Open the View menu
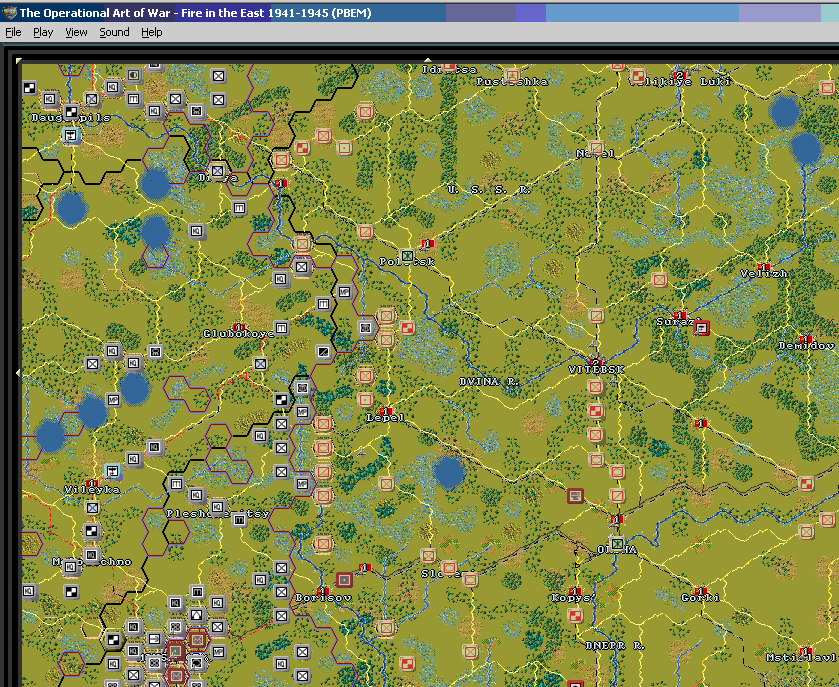 tap(76, 33)
